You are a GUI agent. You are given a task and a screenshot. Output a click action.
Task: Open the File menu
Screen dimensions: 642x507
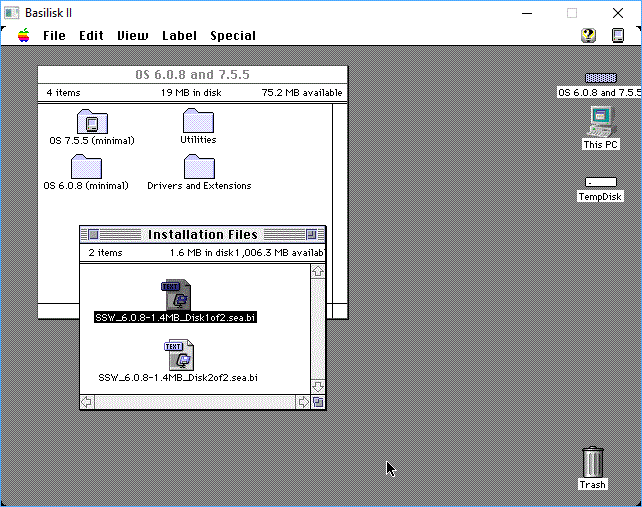(x=54, y=36)
